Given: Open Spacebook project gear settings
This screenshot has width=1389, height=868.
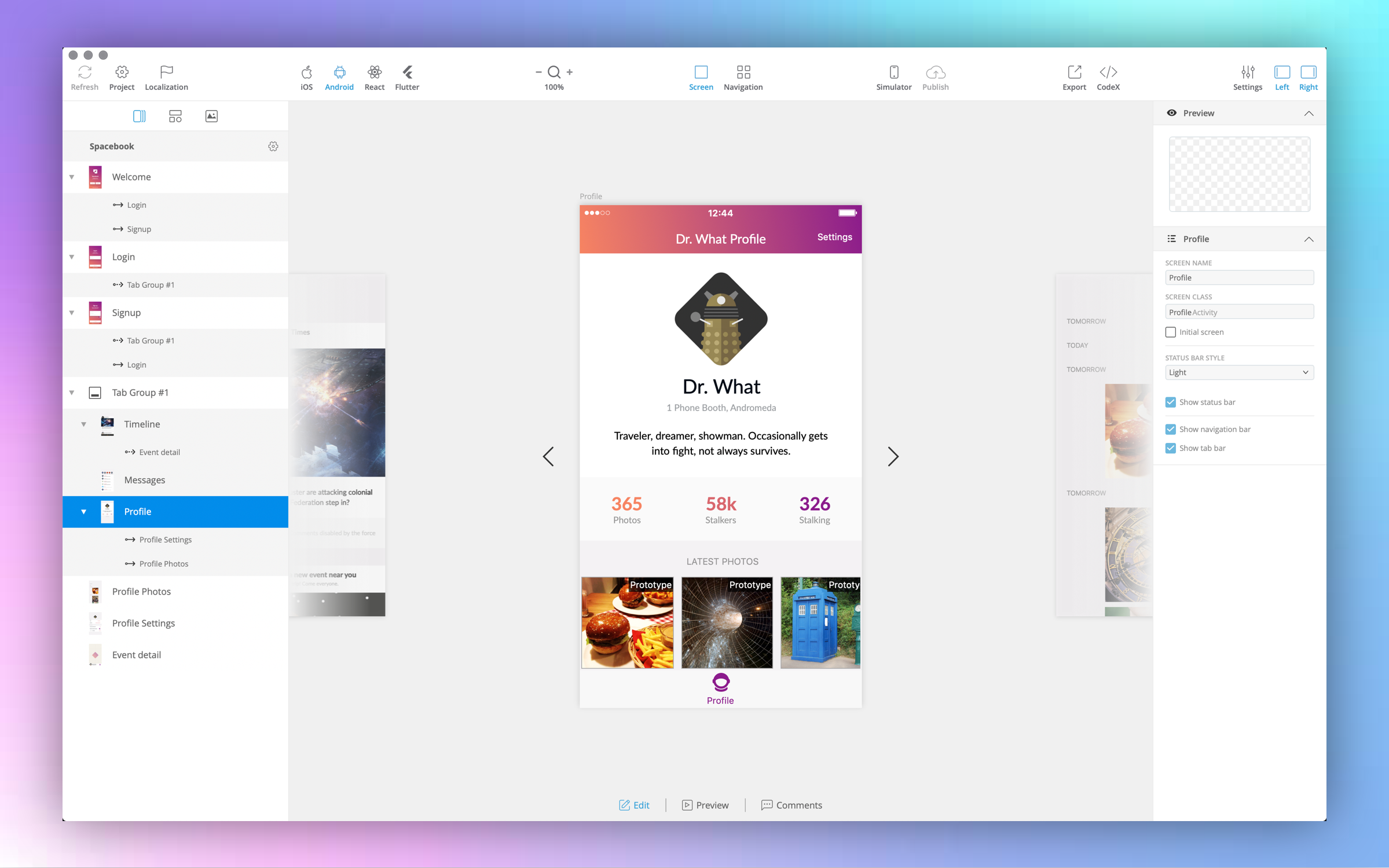Looking at the screenshot, I should coord(273,147).
